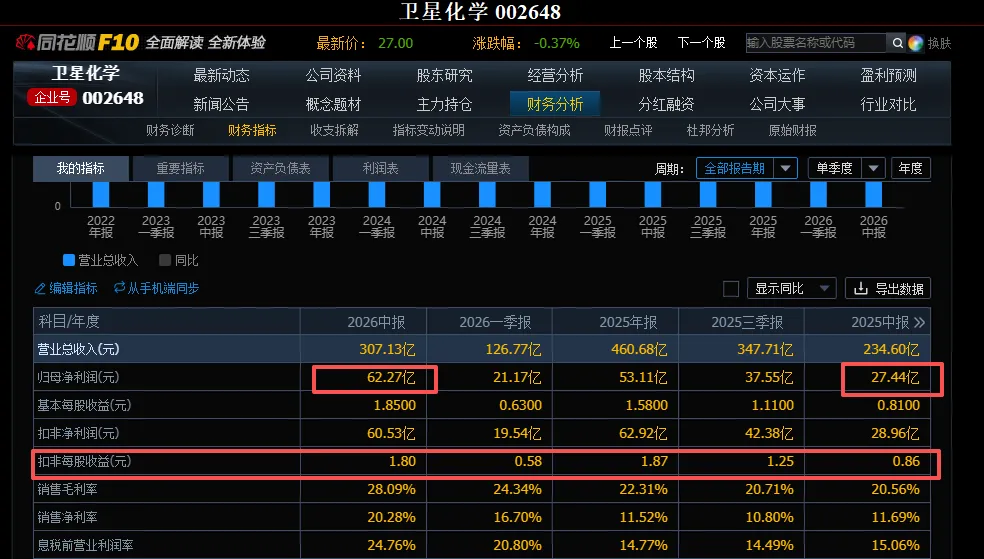Click the 编辑指标 link
This screenshot has height=559, width=984.
[x=73, y=289]
